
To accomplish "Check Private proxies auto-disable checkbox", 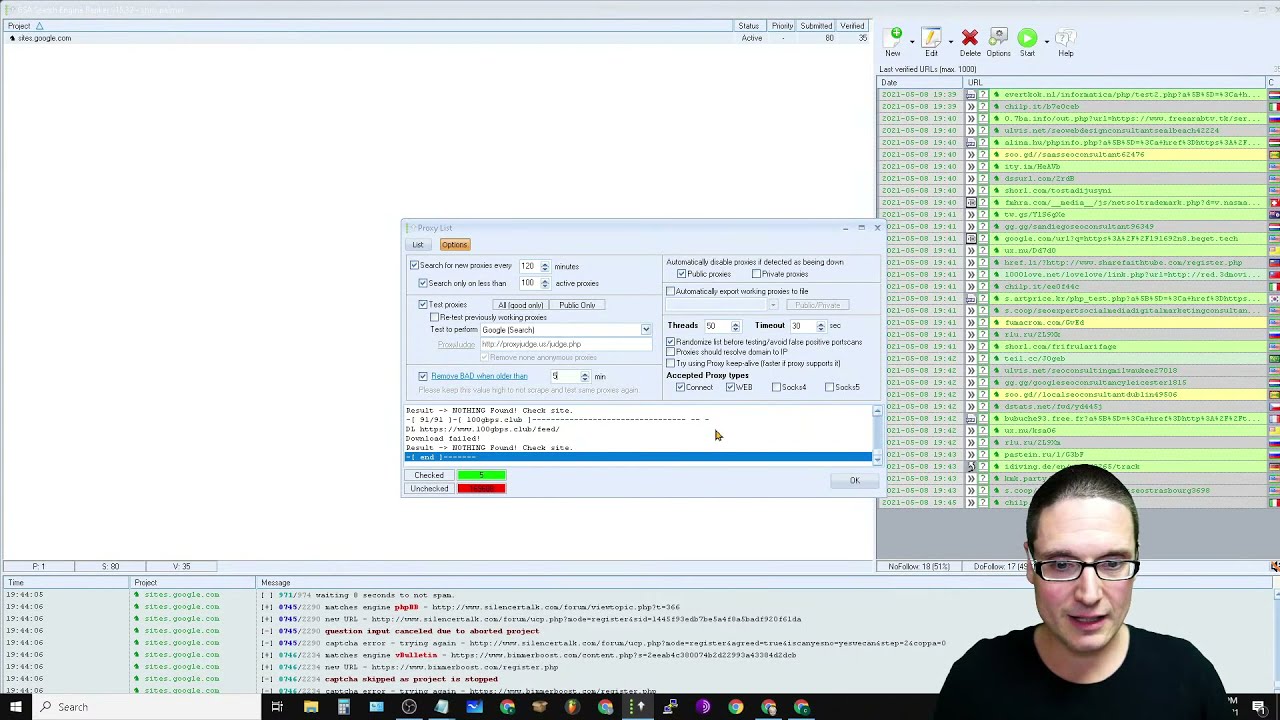I will click(x=756, y=274).
